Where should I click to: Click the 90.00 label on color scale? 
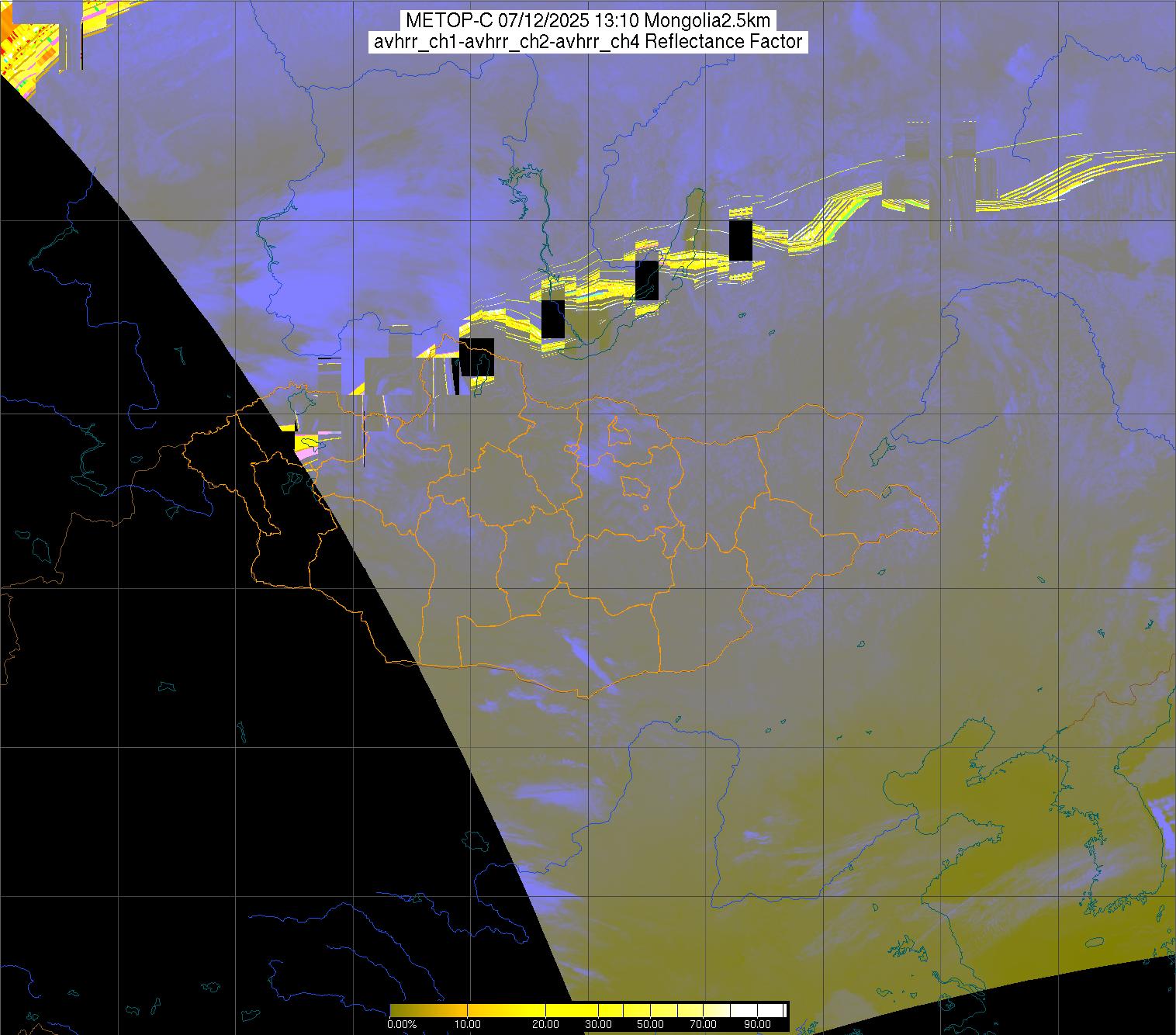point(755,1024)
